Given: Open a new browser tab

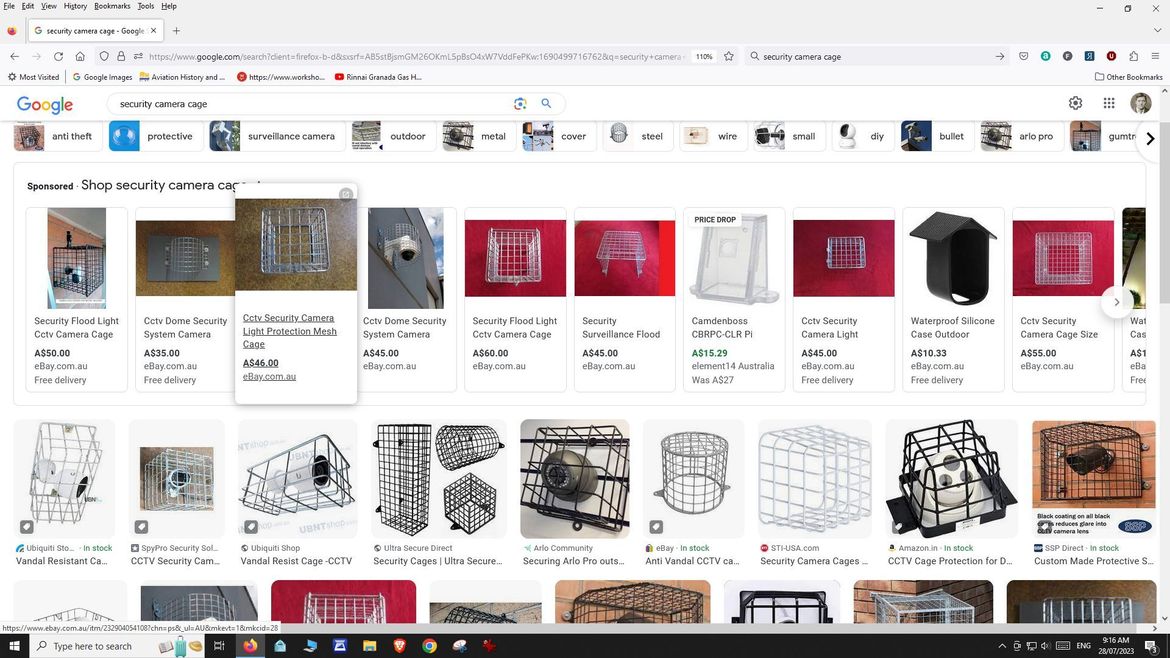Looking at the screenshot, I should click(x=176, y=31).
